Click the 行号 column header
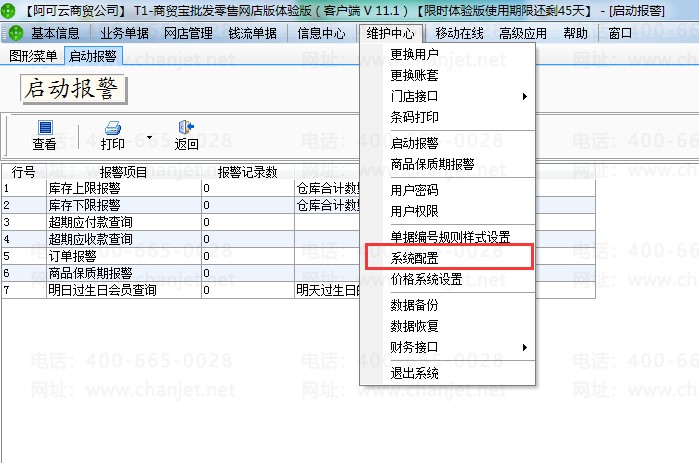 pyautogui.click(x=24, y=172)
